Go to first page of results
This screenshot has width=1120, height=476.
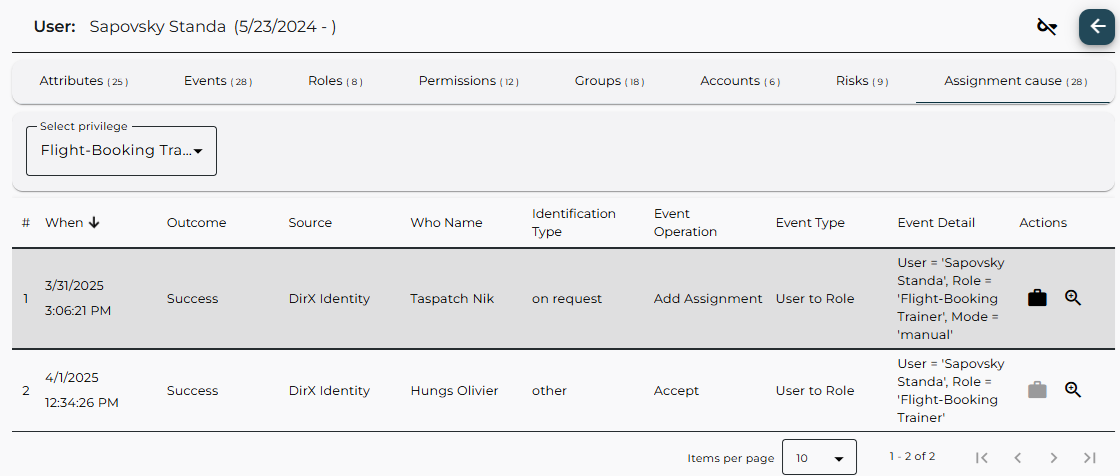[981, 457]
